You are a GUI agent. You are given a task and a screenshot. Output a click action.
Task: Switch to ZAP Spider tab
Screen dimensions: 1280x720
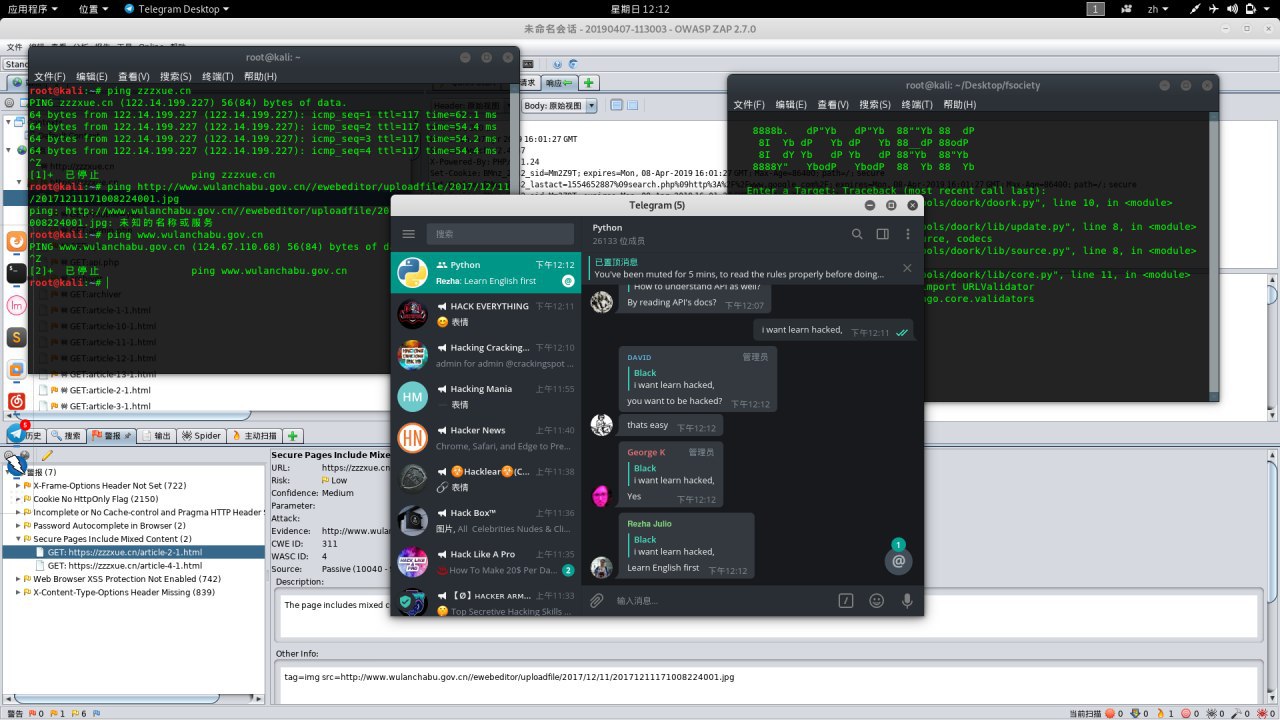click(x=201, y=436)
